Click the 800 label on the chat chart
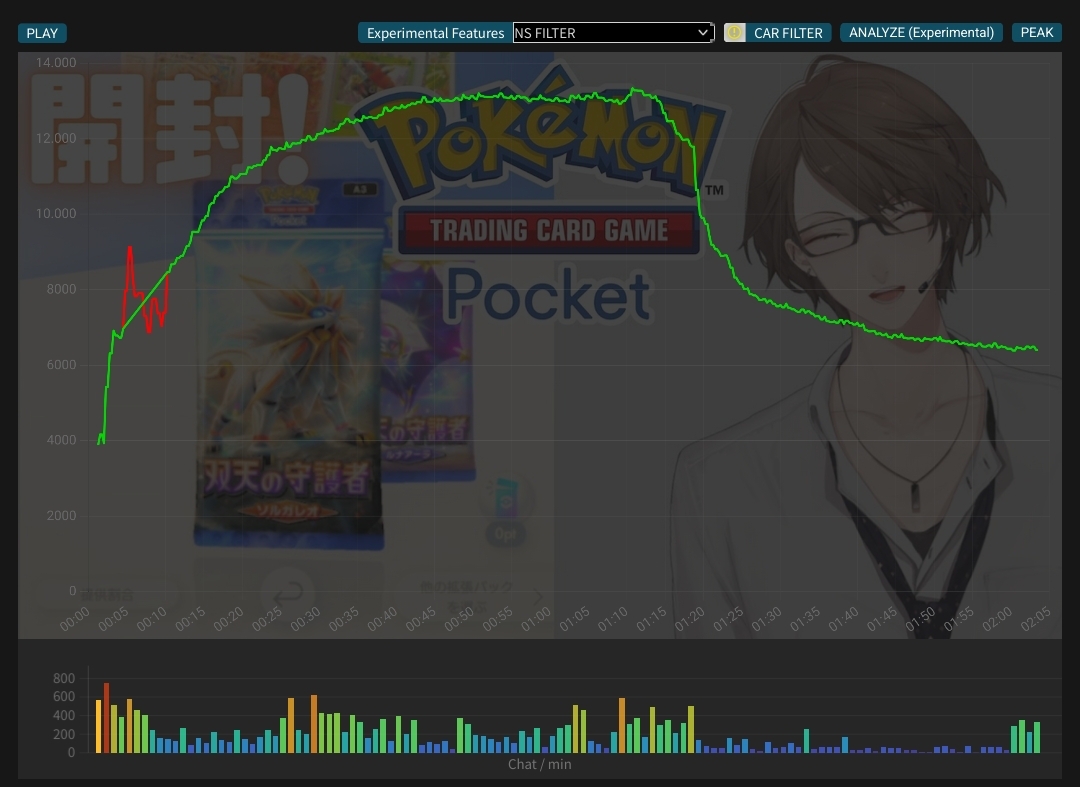This screenshot has width=1080, height=787. pos(64,678)
